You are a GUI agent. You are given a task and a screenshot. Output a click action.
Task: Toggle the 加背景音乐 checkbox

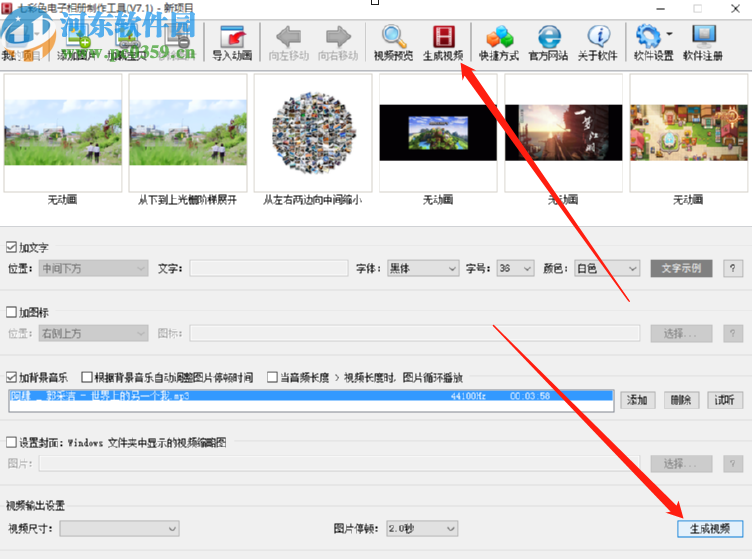click(x=11, y=377)
